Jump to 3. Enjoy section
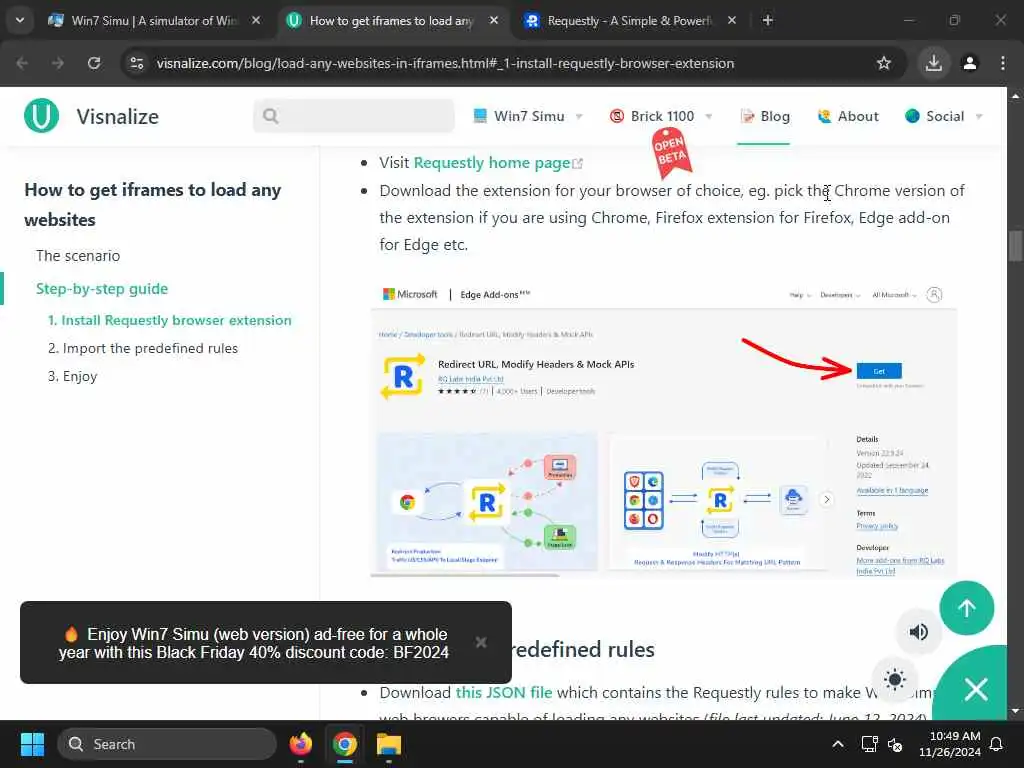 (x=72, y=376)
